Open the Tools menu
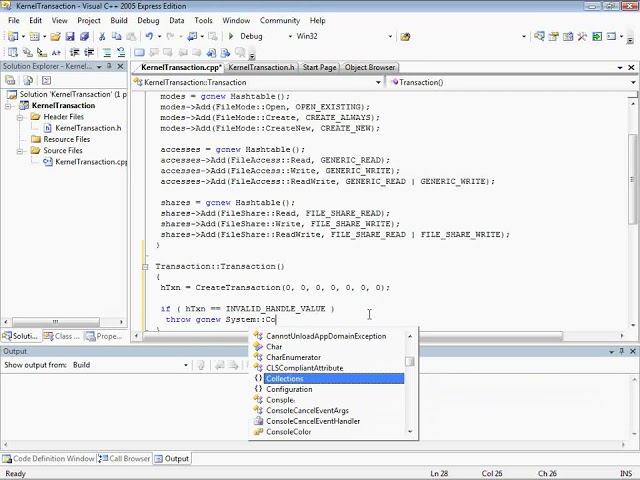Viewport: 640px width, 480px height. coord(203,20)
